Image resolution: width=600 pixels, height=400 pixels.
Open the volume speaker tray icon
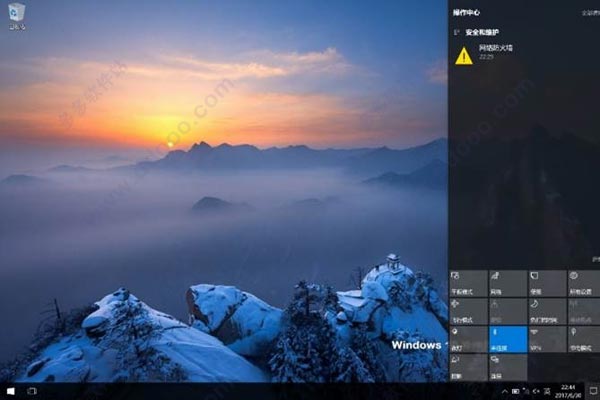click(x=536, y=391)
